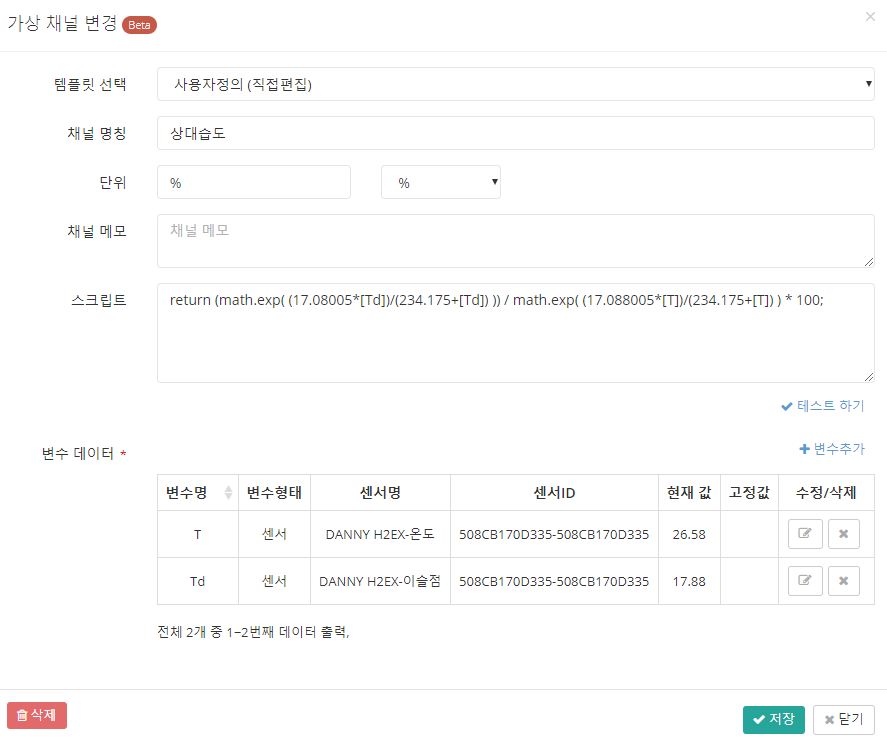
Task: Open the unit % dropdown selector
Action: (x=441, y=182)
